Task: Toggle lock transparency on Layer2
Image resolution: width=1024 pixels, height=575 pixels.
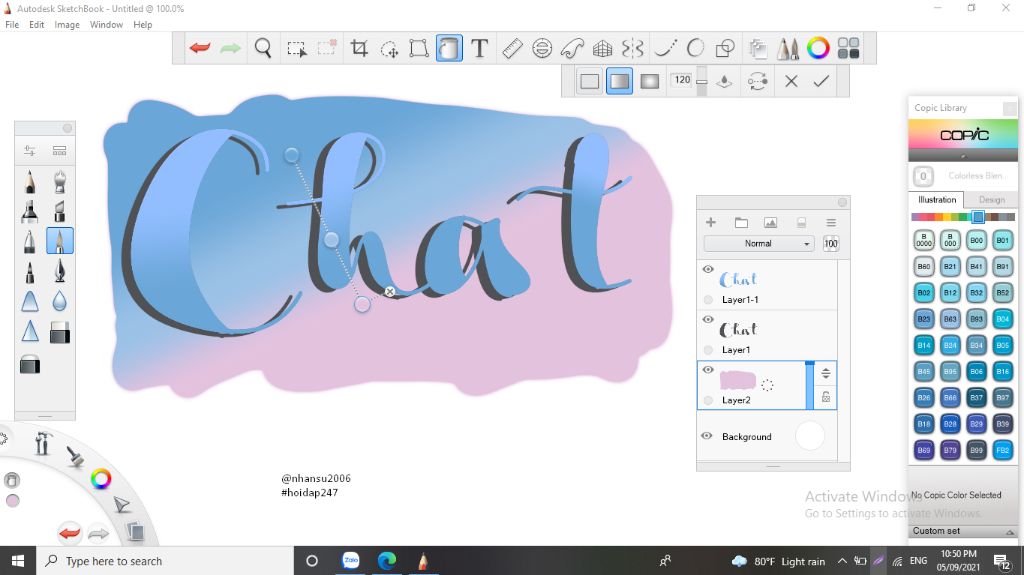Action: (825, 397)
